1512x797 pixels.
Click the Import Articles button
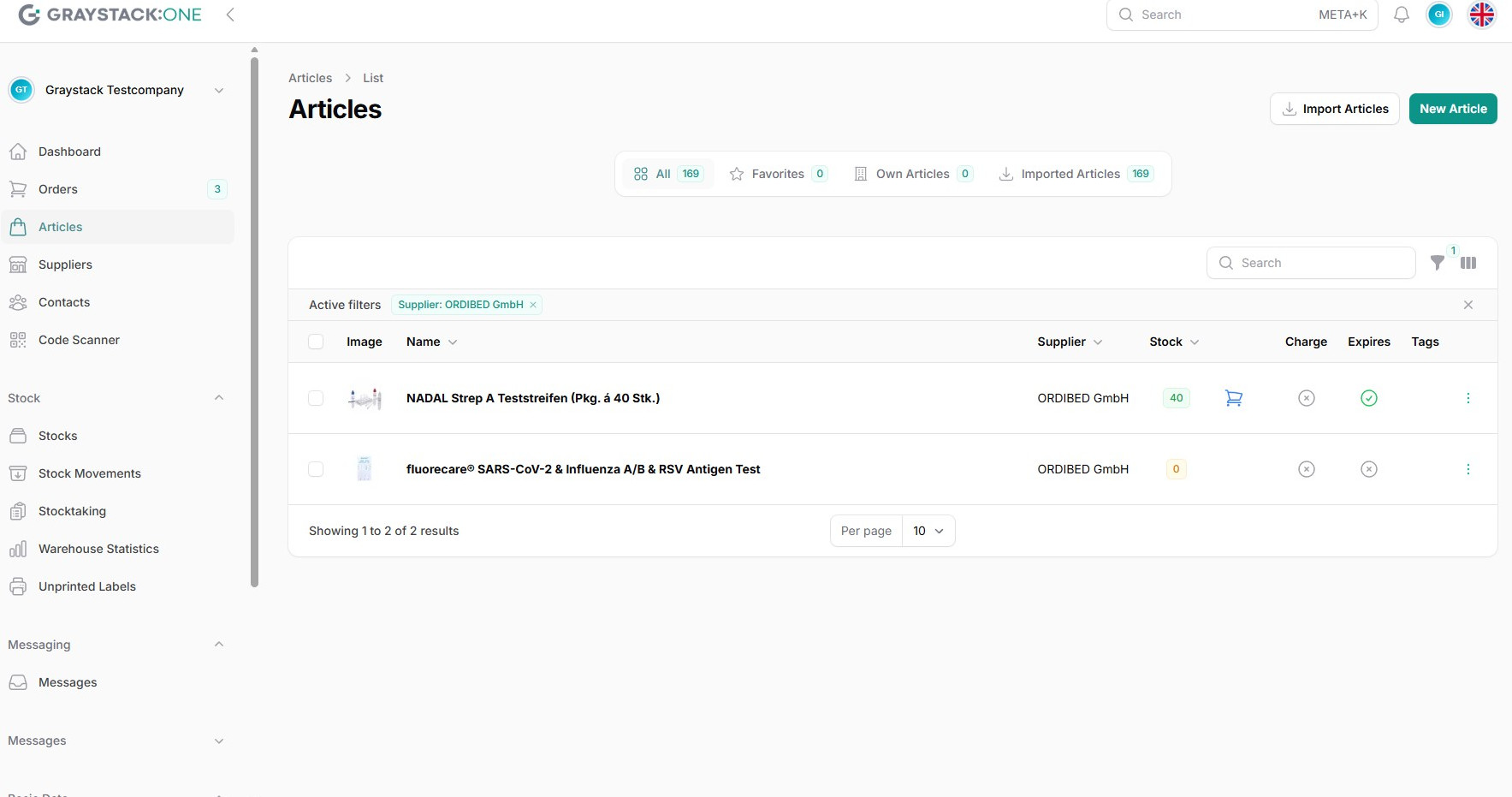[x=1334, y=109]
